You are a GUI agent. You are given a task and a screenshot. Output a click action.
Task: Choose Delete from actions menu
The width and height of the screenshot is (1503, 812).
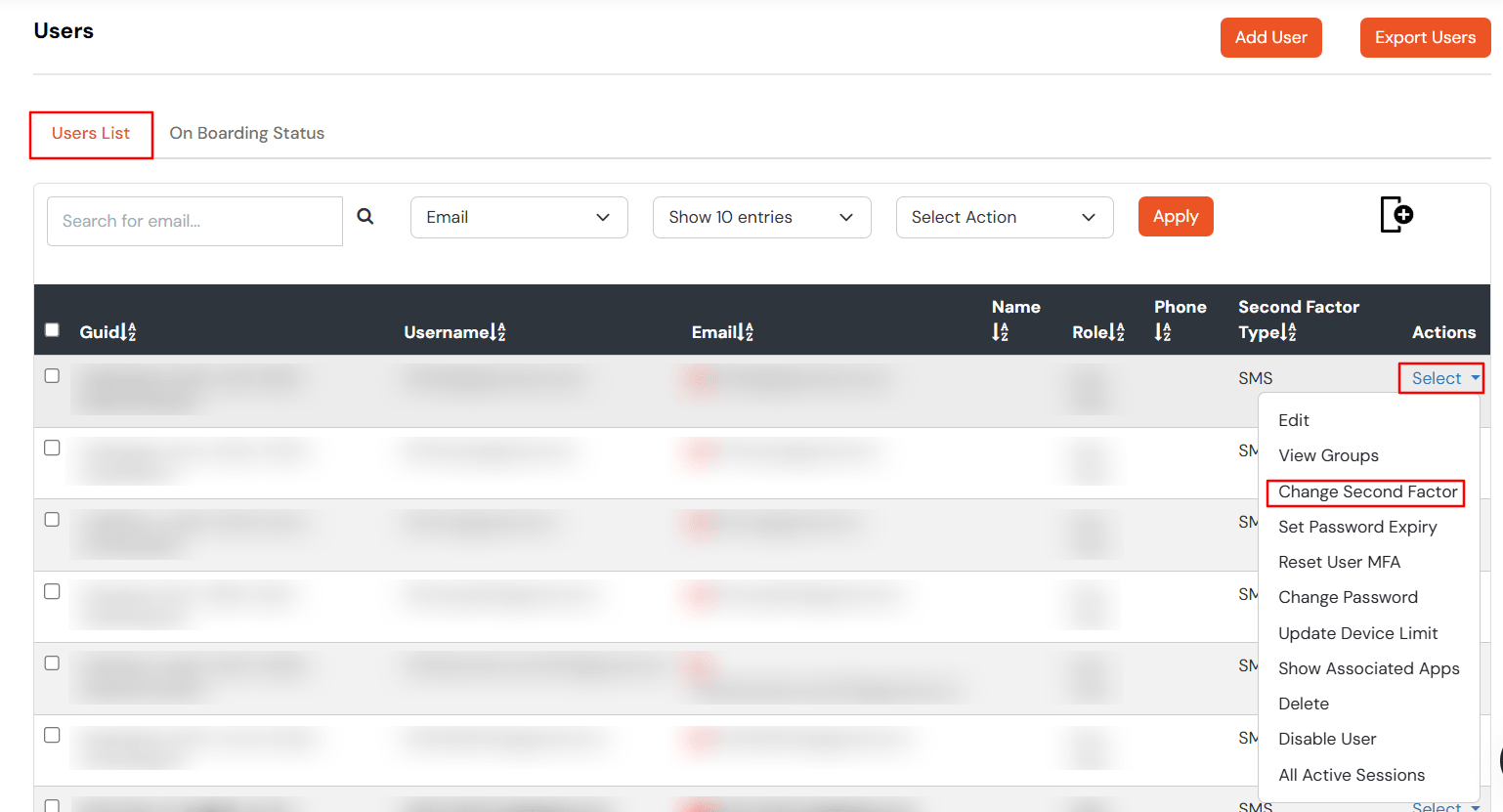coord(1304,704)
